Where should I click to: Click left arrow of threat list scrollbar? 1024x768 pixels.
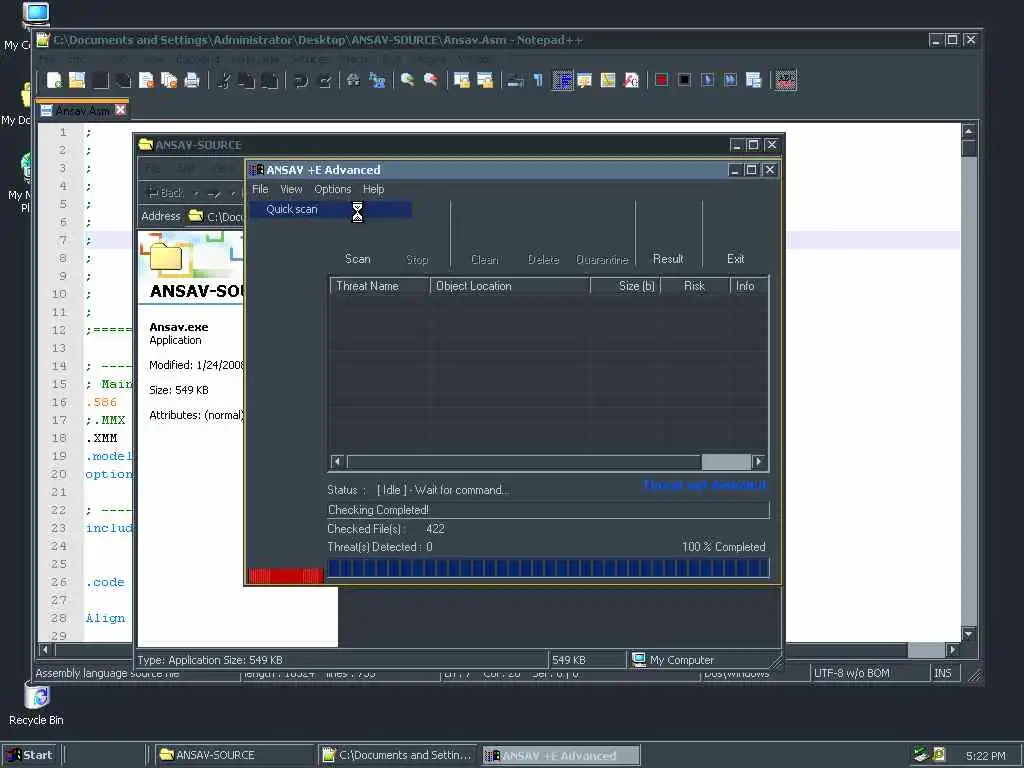[x=337, y=462]
